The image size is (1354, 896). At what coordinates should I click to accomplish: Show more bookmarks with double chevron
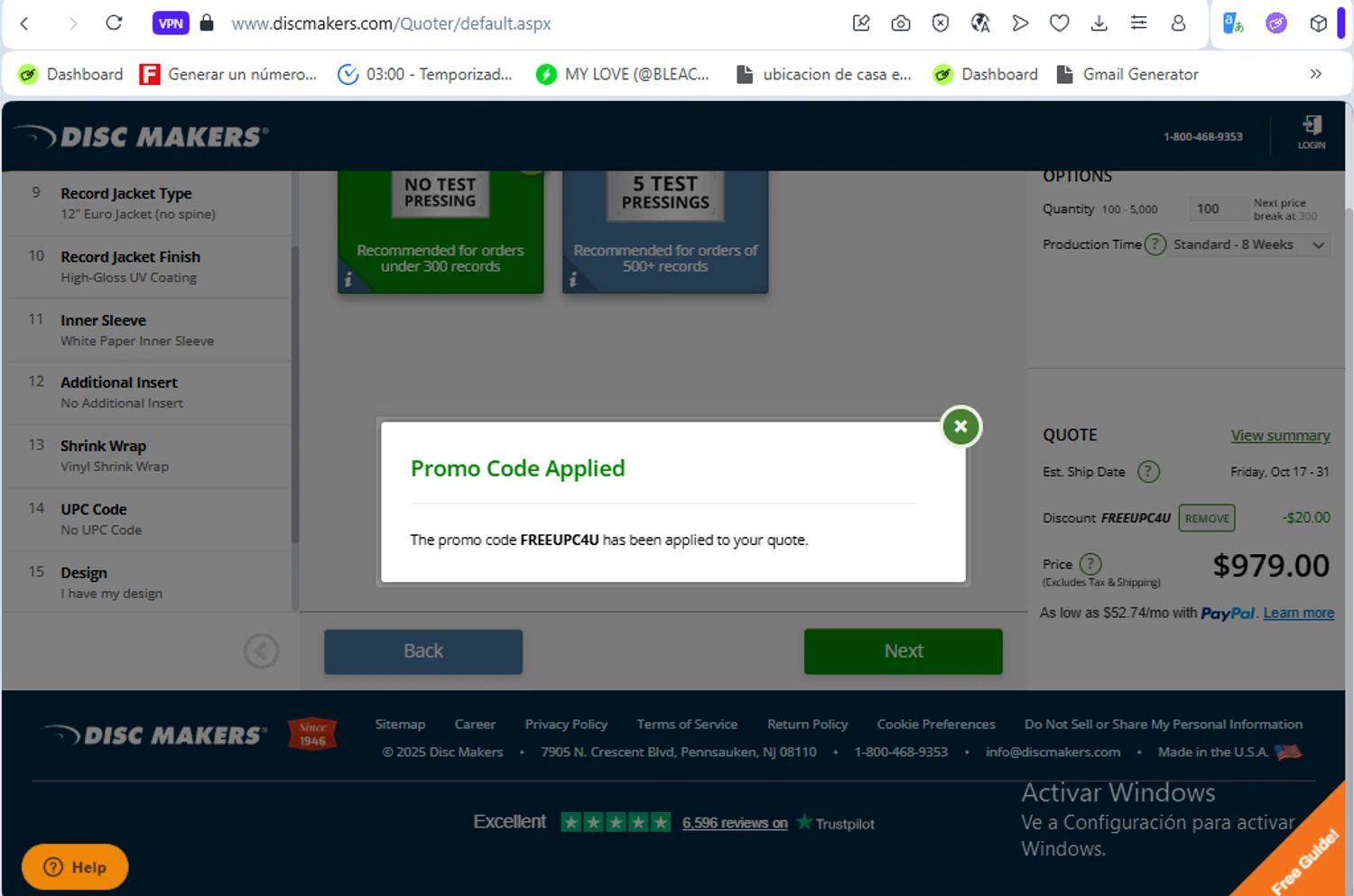pyautogui.click(x=1316, y=74)
